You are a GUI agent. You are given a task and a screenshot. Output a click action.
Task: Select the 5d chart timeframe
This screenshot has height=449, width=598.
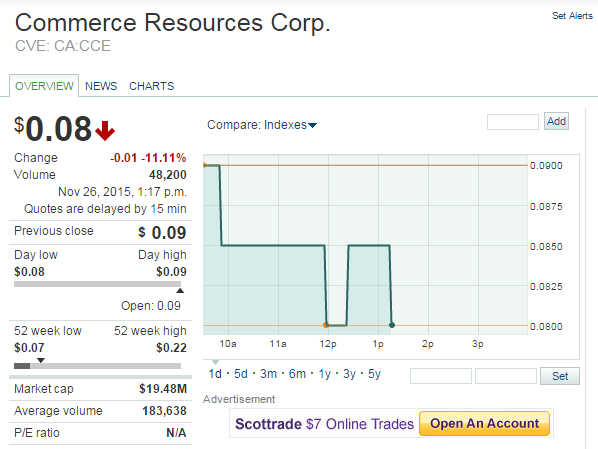241,374
